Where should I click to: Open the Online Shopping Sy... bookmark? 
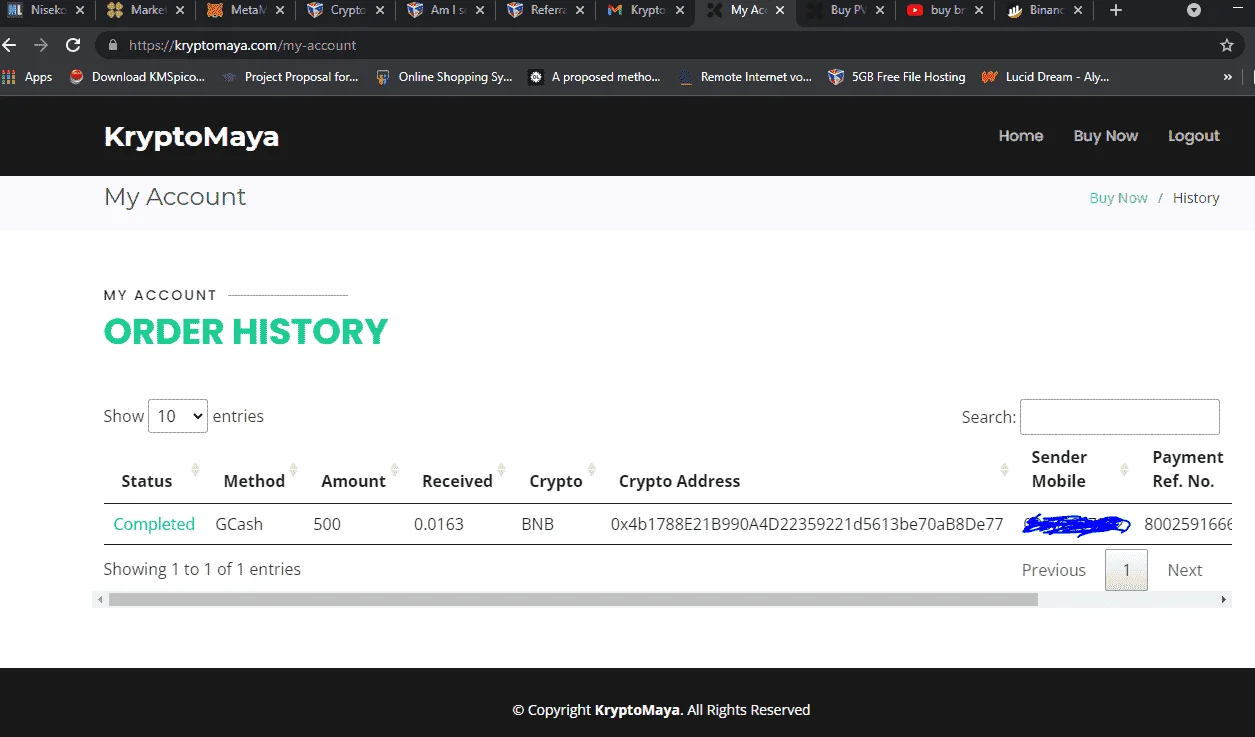pos(444,77)
